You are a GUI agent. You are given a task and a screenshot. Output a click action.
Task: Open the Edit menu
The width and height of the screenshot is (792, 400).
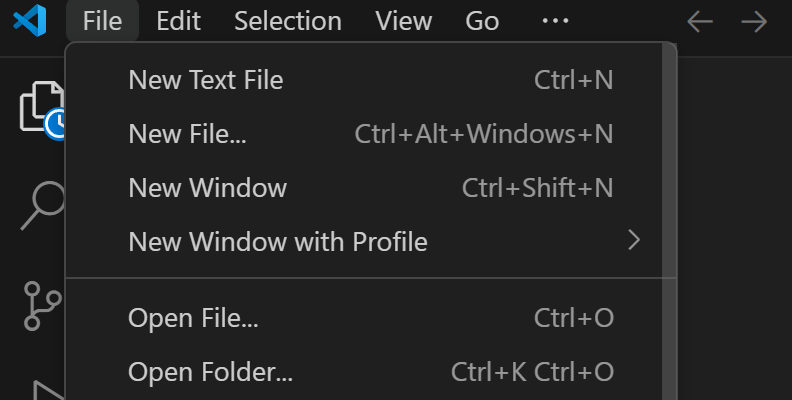point(179,21)
